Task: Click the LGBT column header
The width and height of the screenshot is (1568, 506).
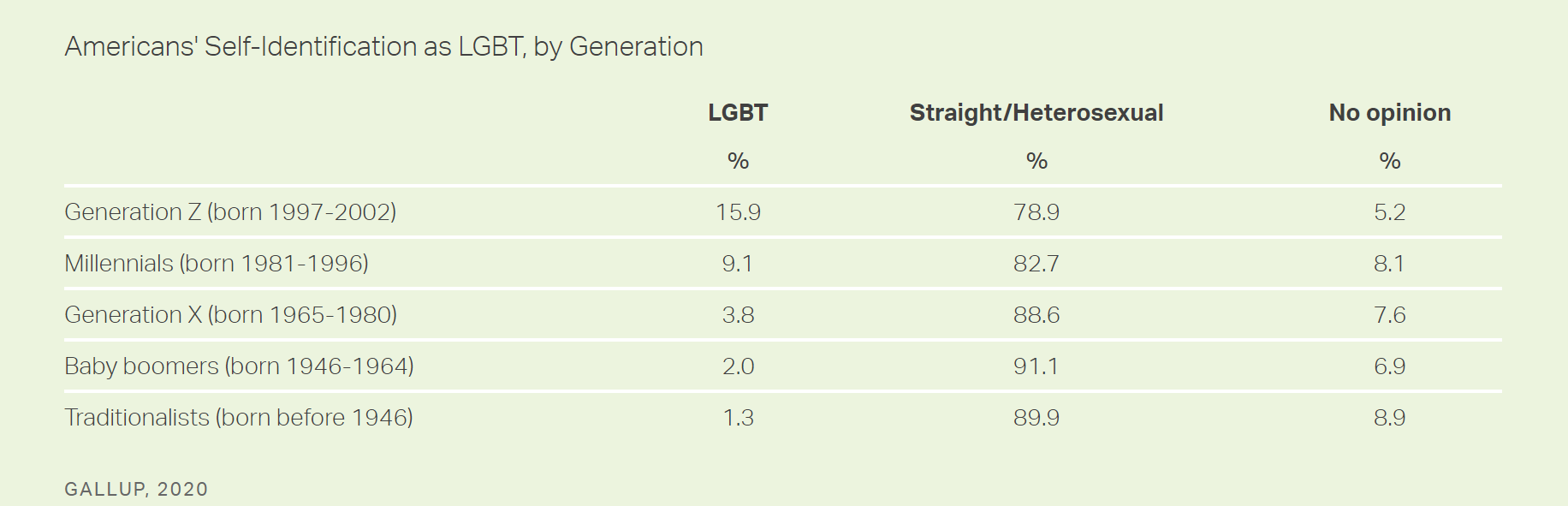Action: click(x=738, y=112)
